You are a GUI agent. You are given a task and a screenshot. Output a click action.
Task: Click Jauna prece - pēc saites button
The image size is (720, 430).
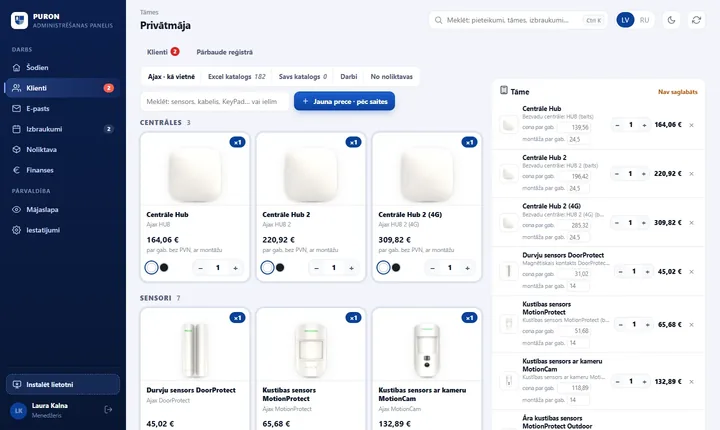(344, 102)
